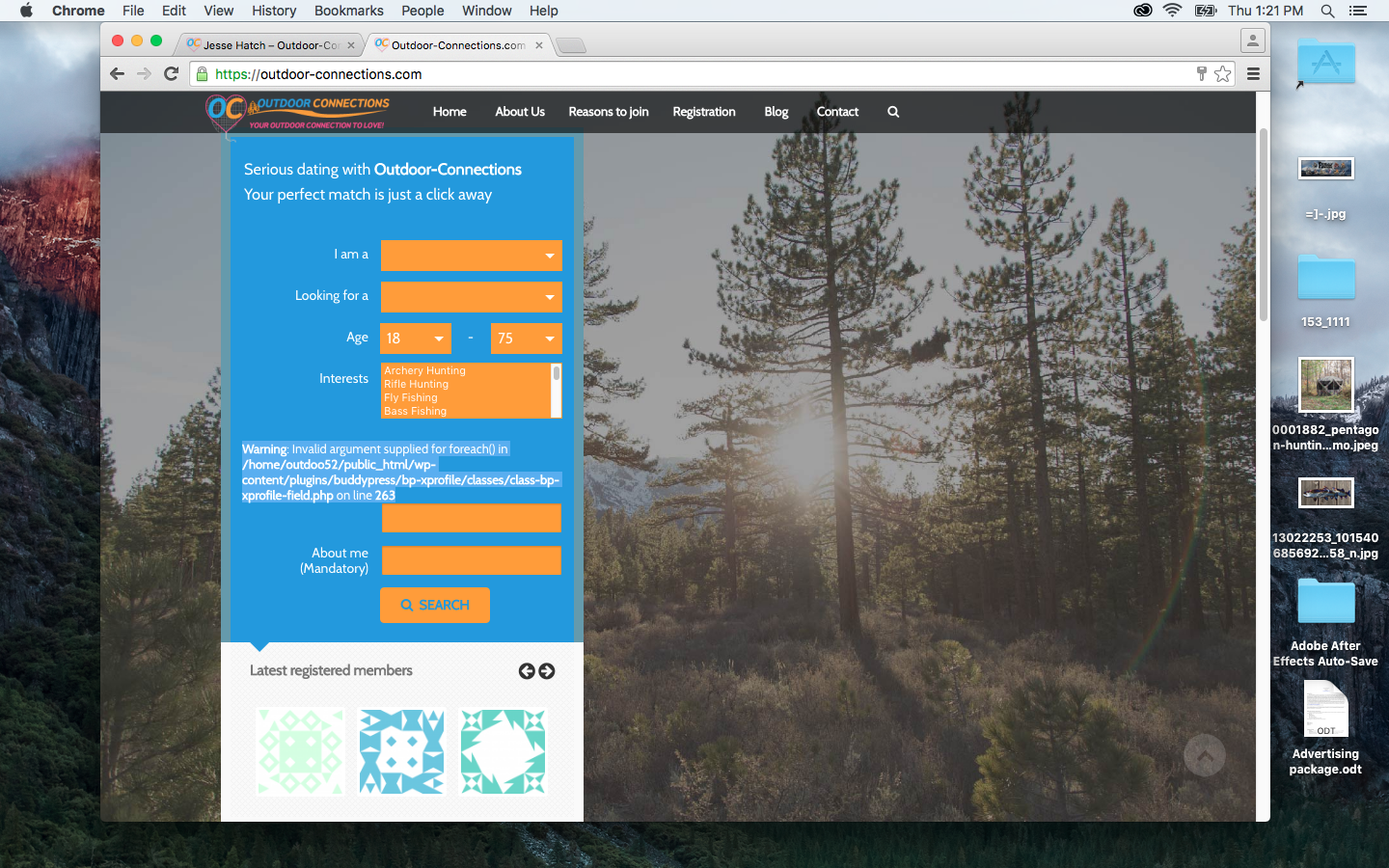Open the Notification Center icon
1389x868 pixels.
click(x=1358, y=11)
